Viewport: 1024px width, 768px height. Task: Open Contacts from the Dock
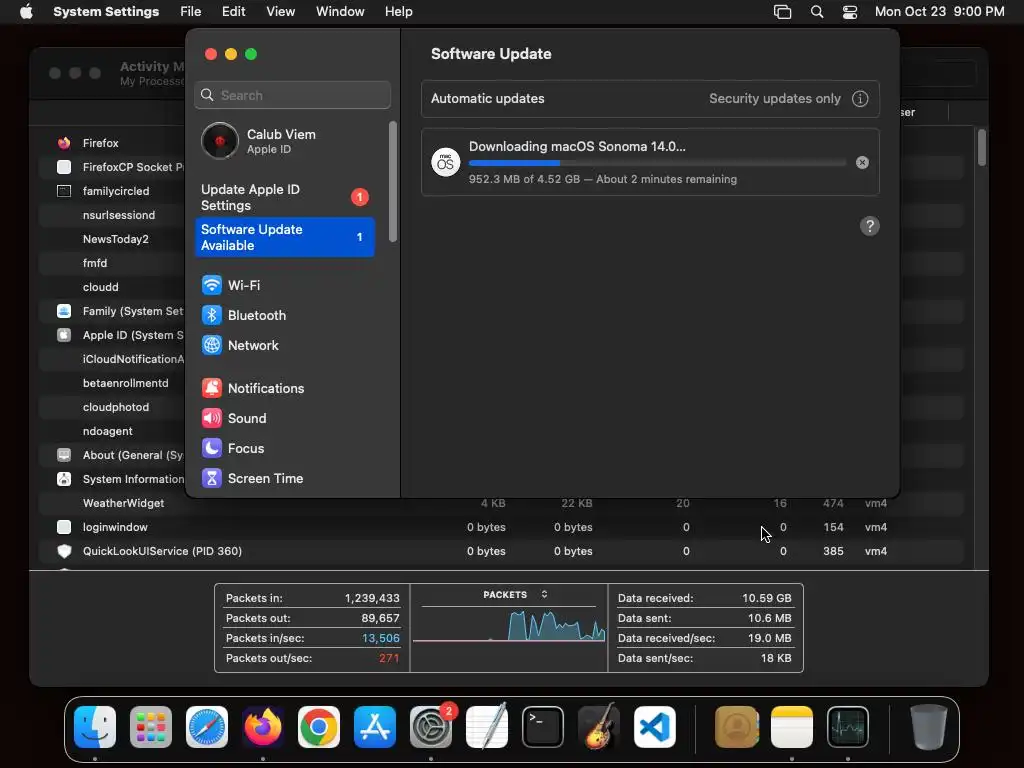point(737,727)
